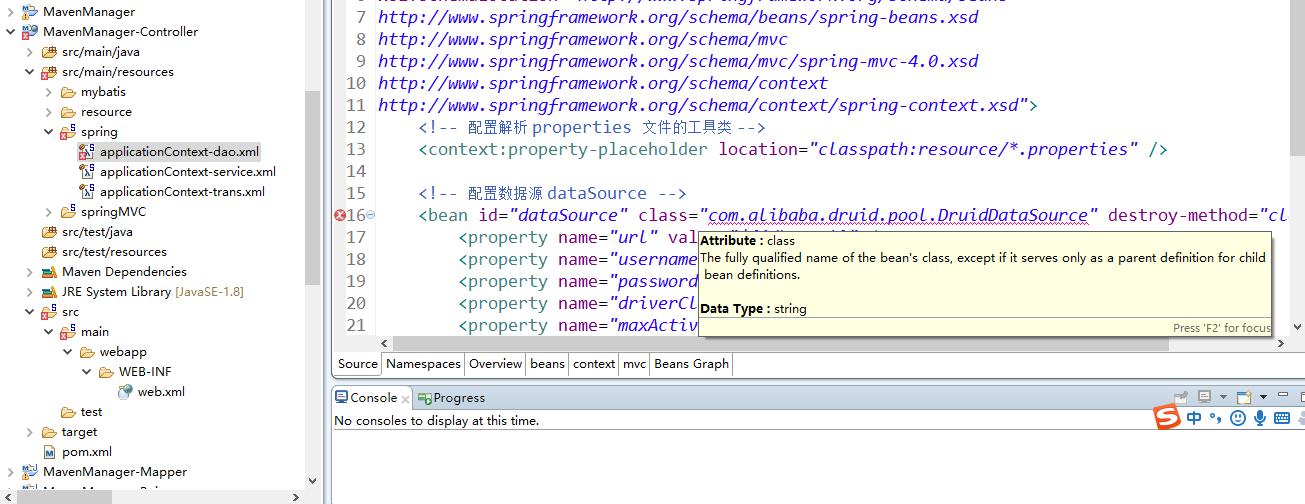Open the Sogou soft keyboard icon
The image size is (1305, 504).
(x=1282, y=418)
